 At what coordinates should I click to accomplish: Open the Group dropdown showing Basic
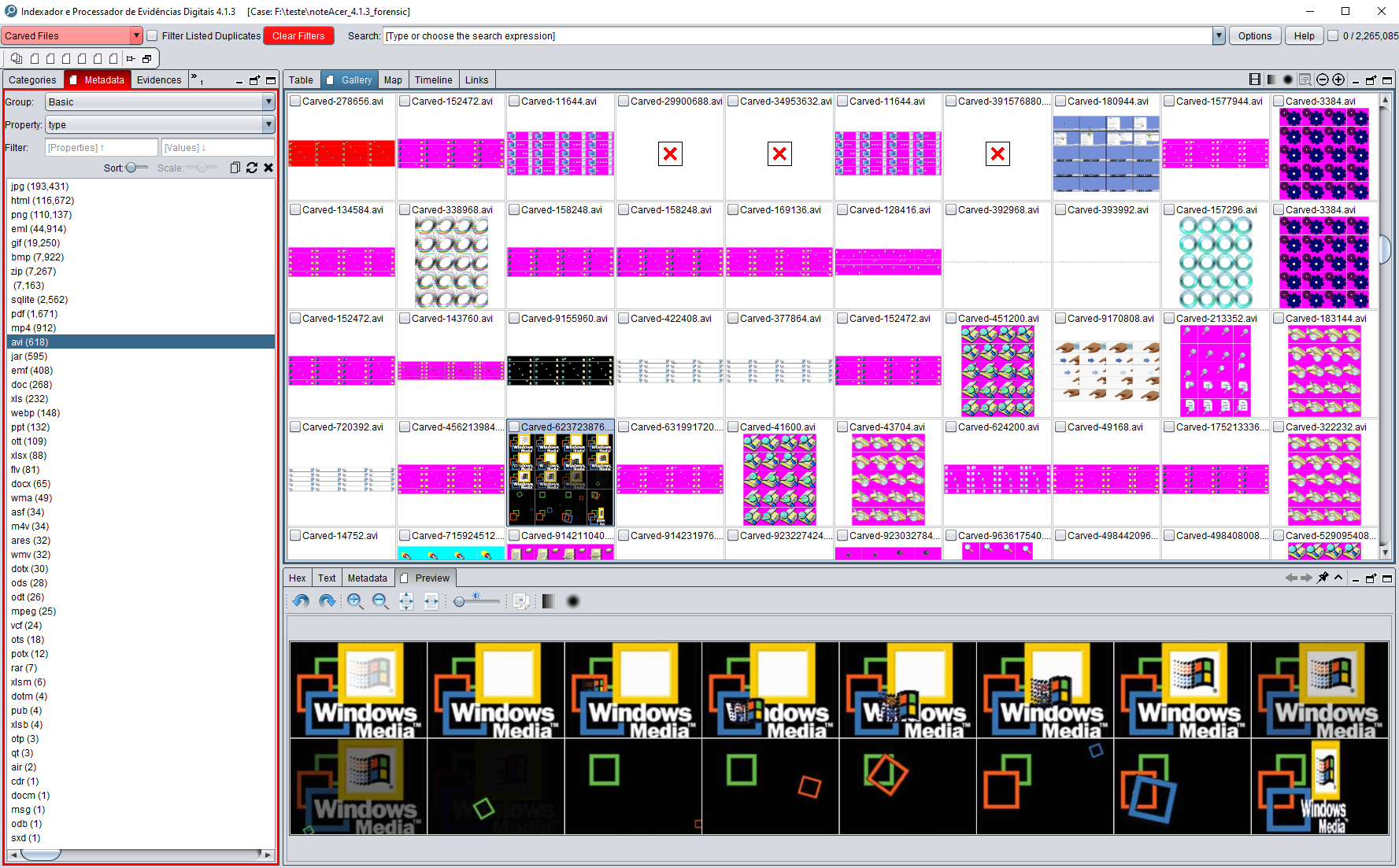point(268,102)
